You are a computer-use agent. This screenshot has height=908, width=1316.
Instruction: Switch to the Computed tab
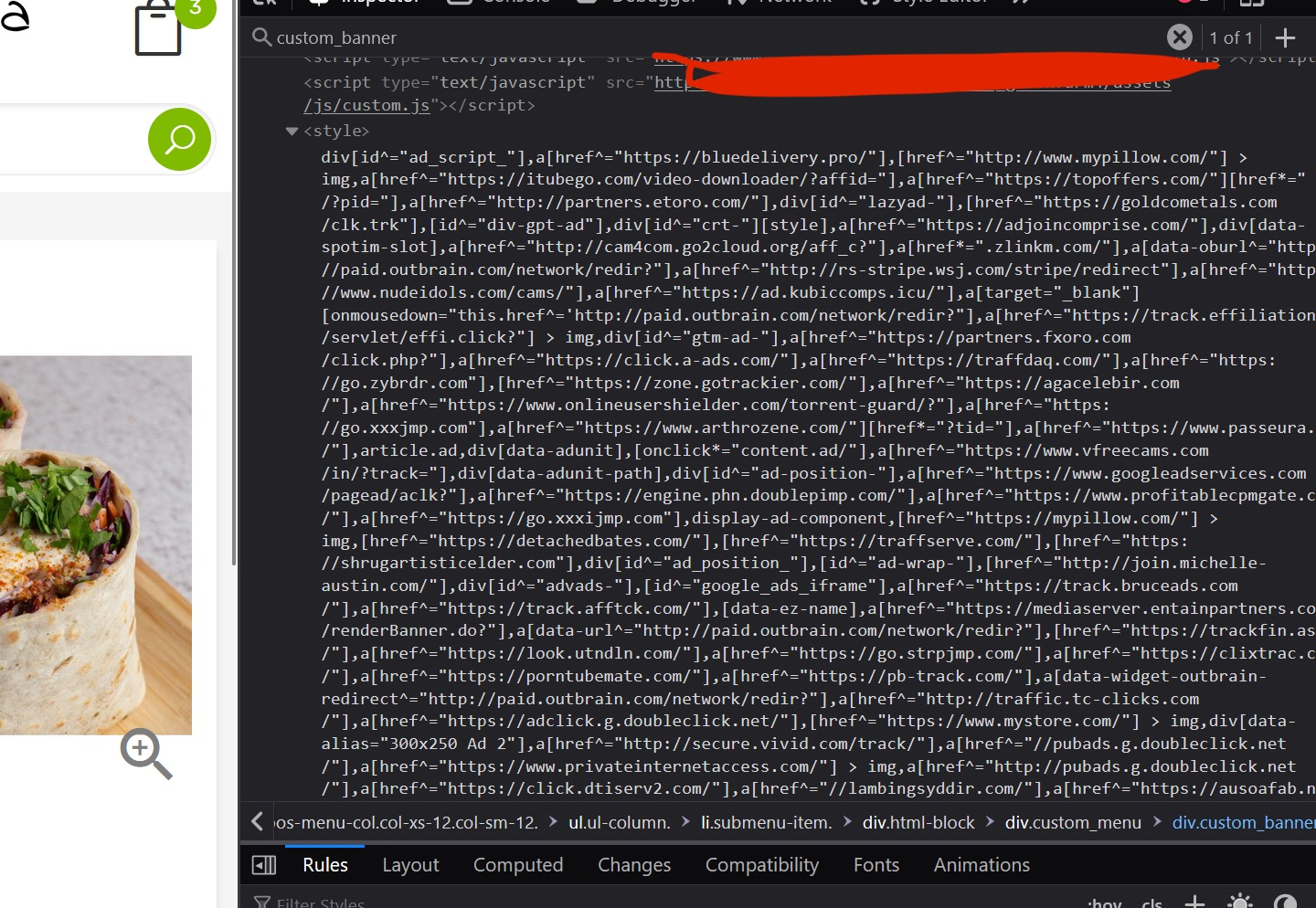coord(518,865)
